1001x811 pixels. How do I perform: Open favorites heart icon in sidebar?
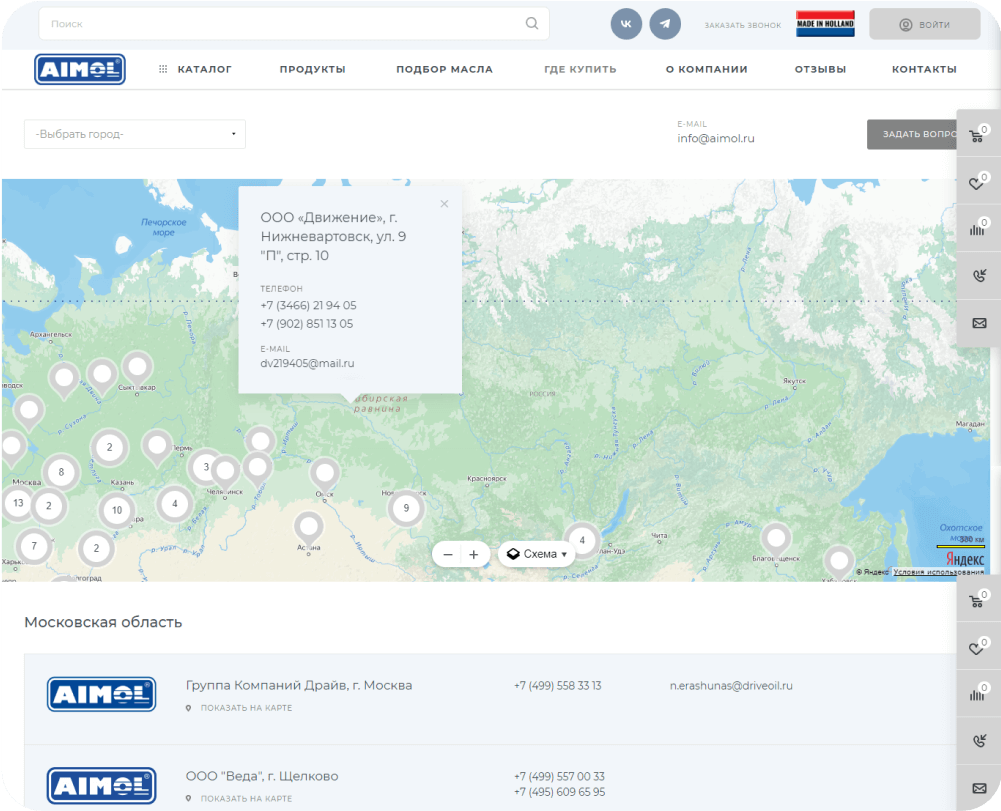coord(978,183)
